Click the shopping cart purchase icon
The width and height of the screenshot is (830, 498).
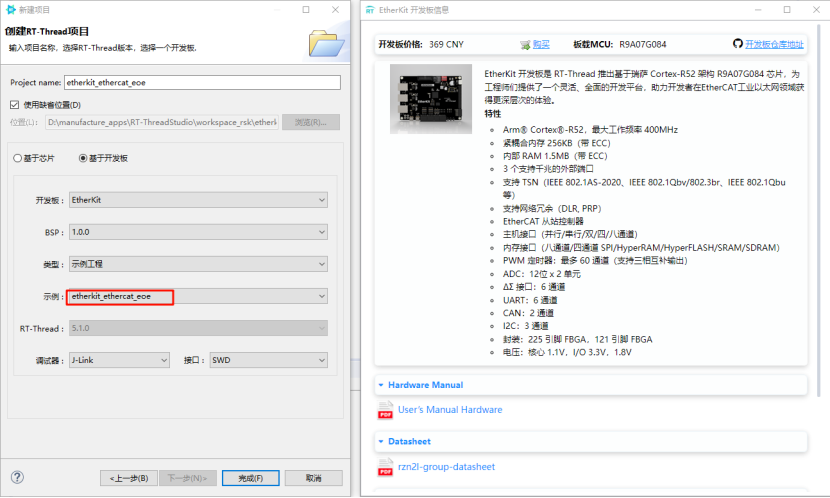click(525, 45)
